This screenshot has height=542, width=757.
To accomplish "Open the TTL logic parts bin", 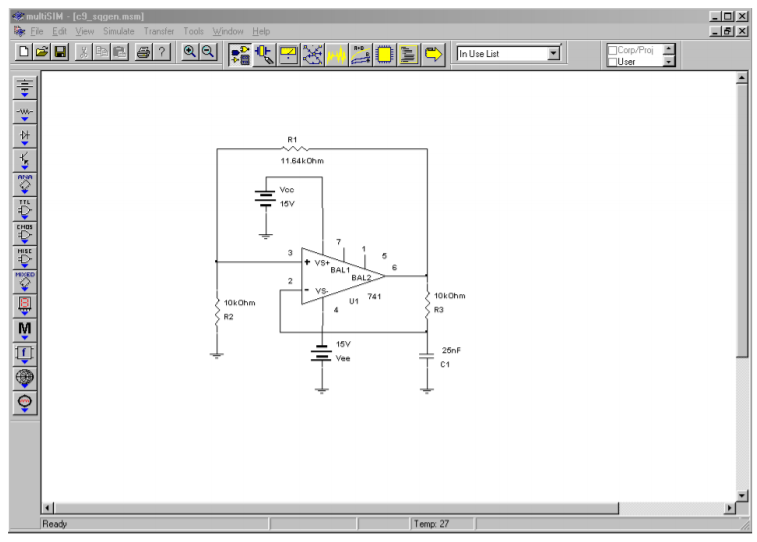I will (x=25, y=208).
